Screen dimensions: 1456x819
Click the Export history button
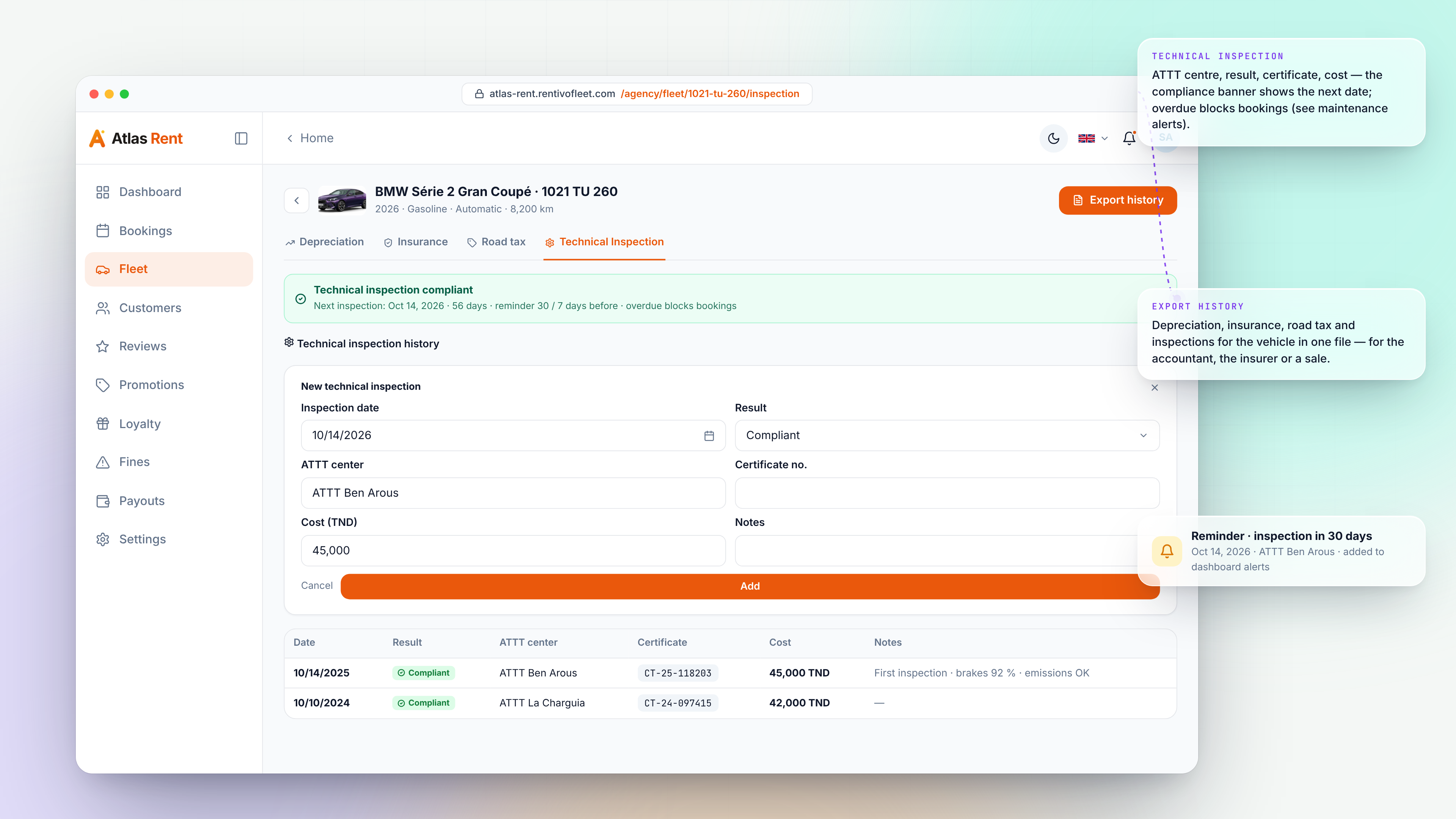pos(1117,200)
